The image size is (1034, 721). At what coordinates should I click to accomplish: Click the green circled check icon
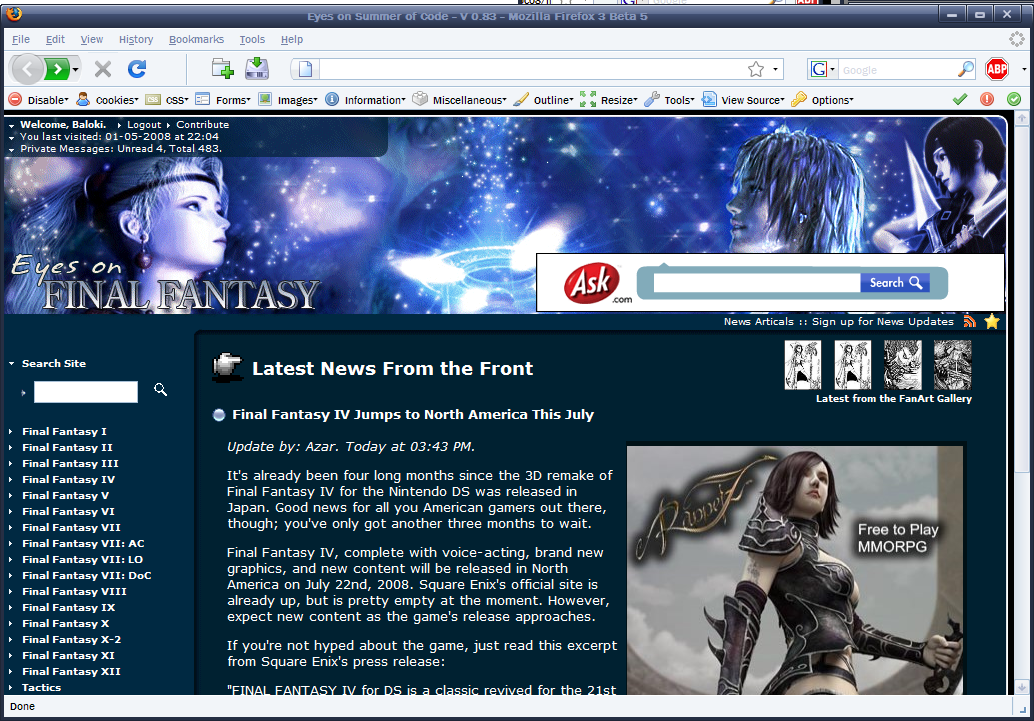point(1014,99)
